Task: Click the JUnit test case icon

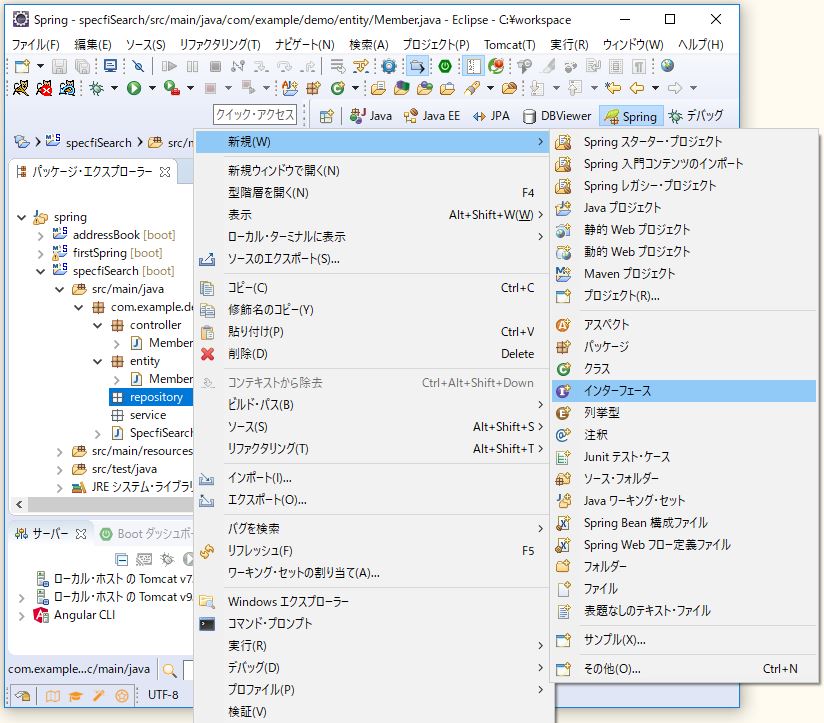Action: (x=563, y=457)
